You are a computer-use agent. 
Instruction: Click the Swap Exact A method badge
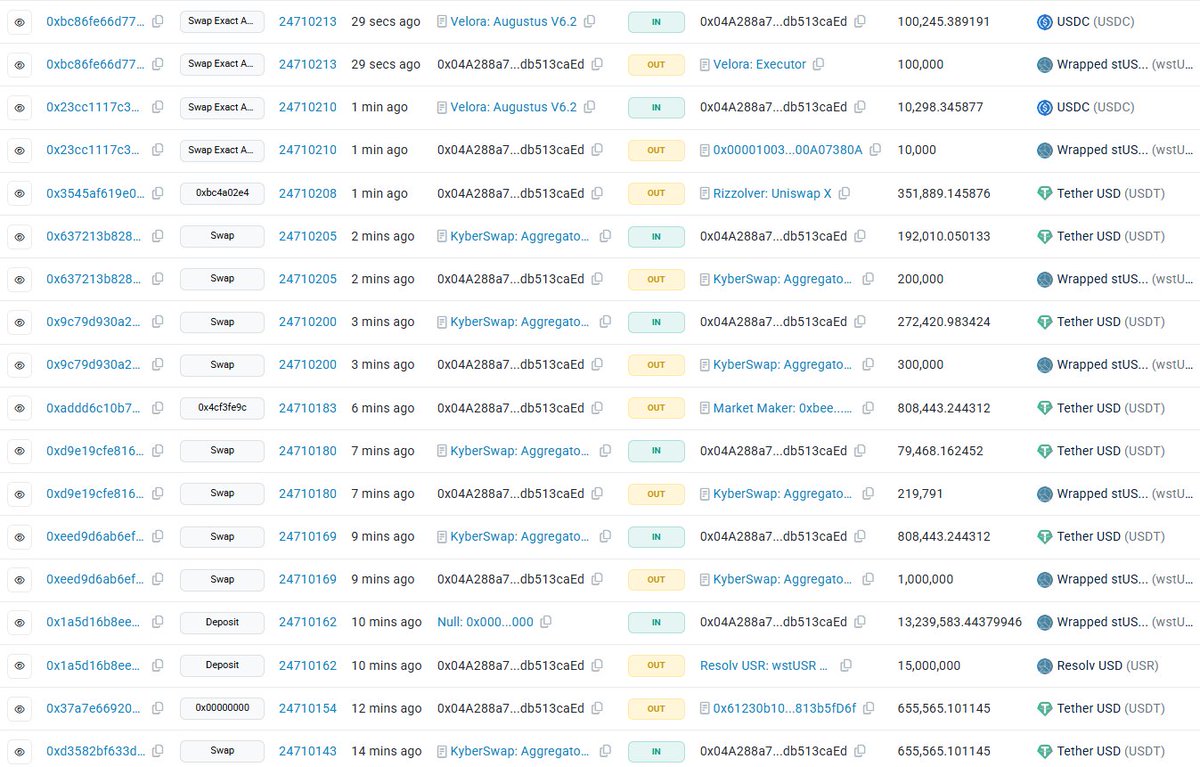click(221, 21)
